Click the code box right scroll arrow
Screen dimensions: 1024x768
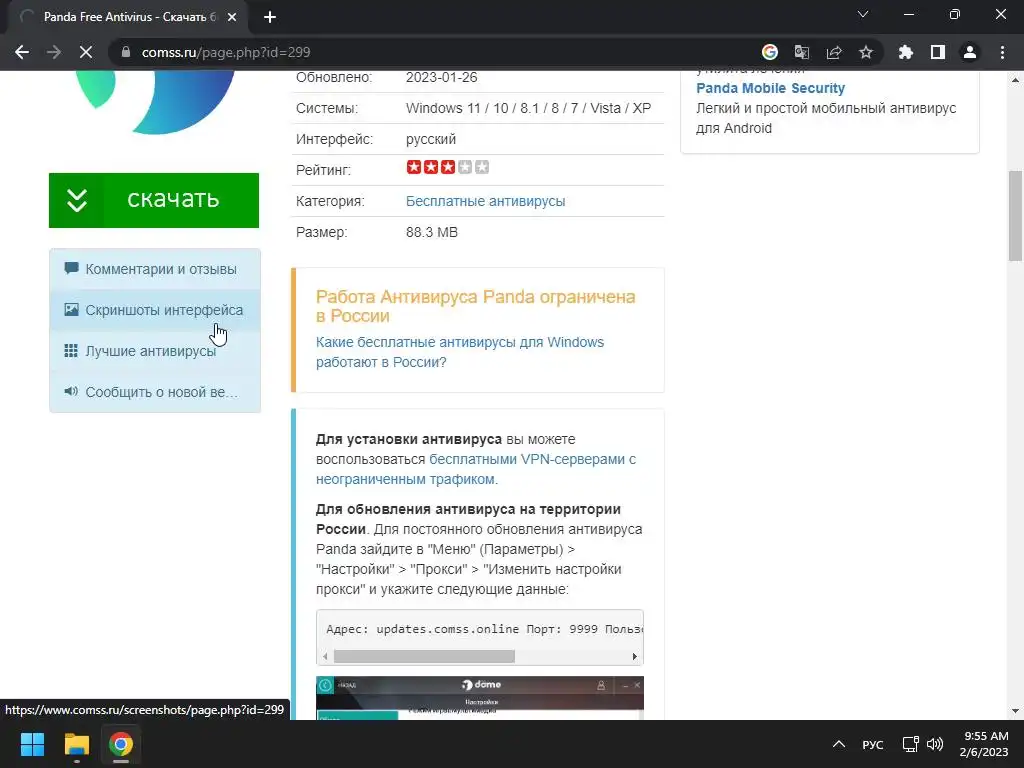coord(635,656)
